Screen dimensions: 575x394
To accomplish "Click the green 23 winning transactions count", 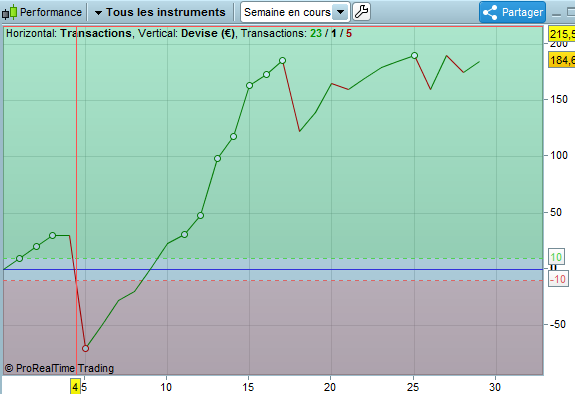I will (316, 33).
